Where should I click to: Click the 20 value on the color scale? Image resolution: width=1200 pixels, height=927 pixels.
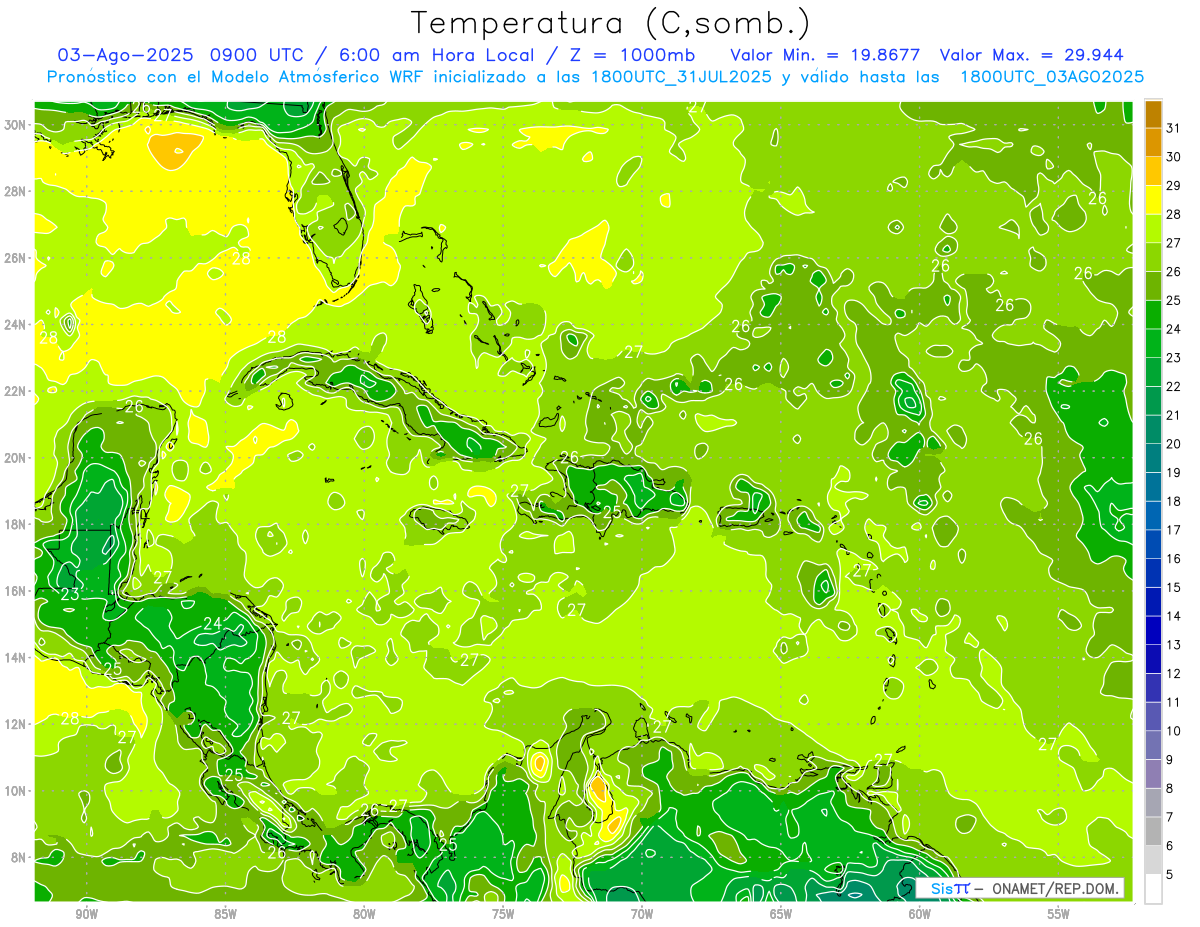click(1174, 444)
